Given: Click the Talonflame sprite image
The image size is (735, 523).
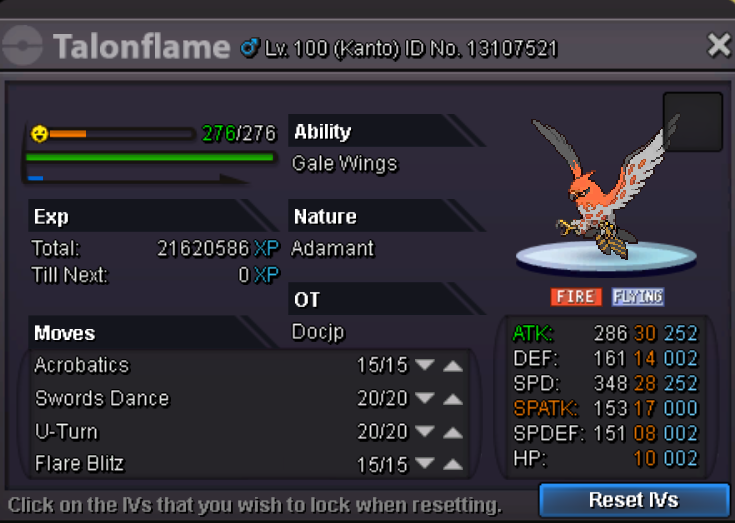Looking at the screenshot, I should pos(605,187).
